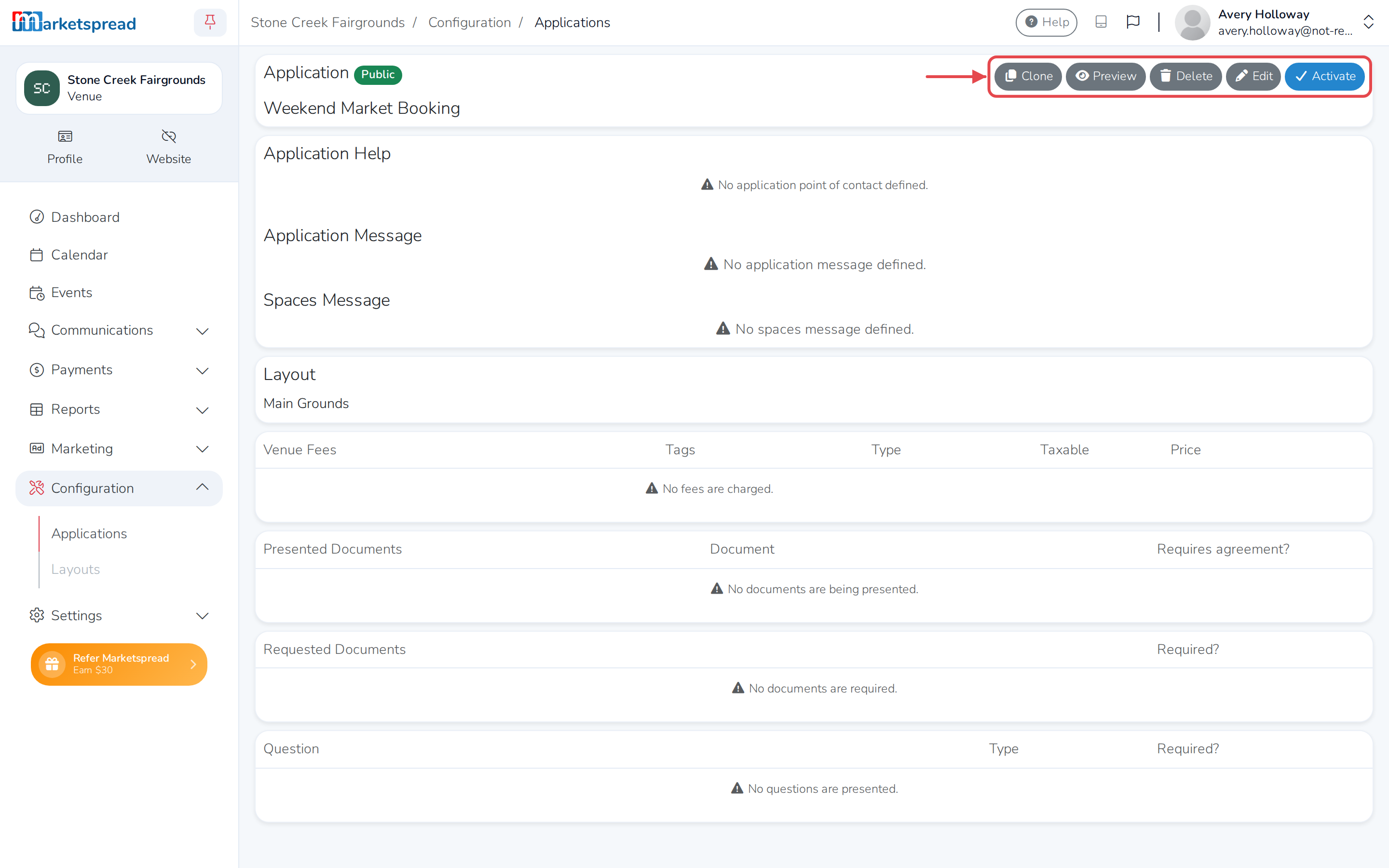Click the gift icon in refer banner

52,664
